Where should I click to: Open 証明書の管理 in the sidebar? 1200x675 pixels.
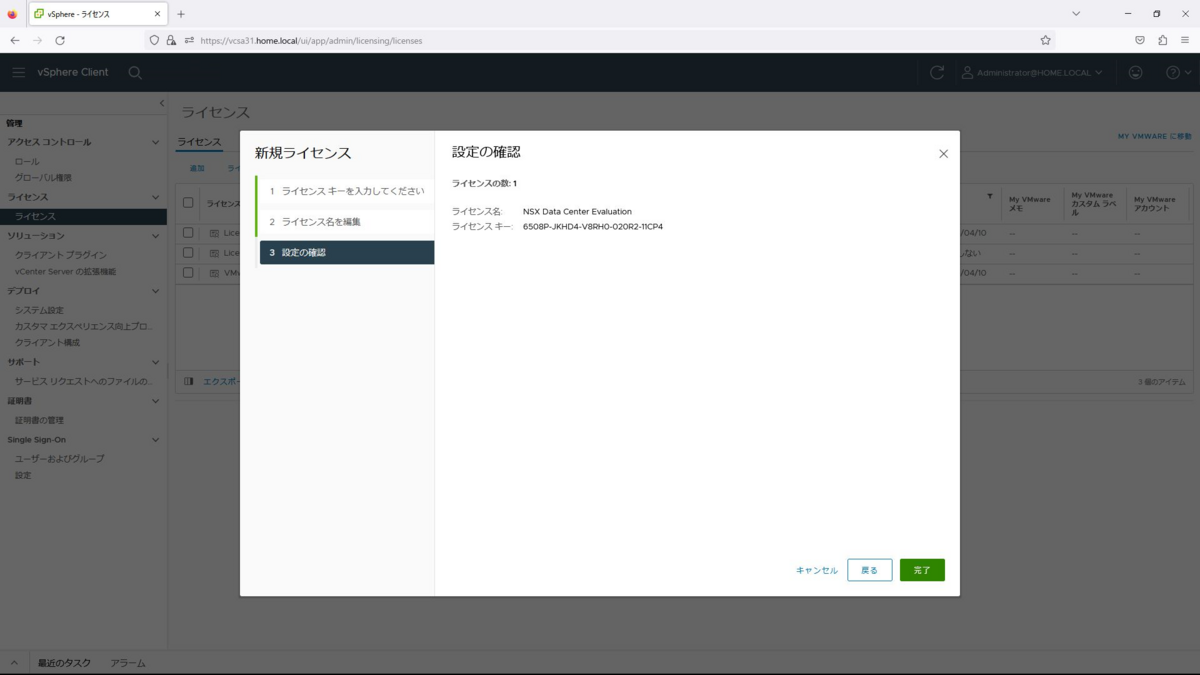(39, 420)
